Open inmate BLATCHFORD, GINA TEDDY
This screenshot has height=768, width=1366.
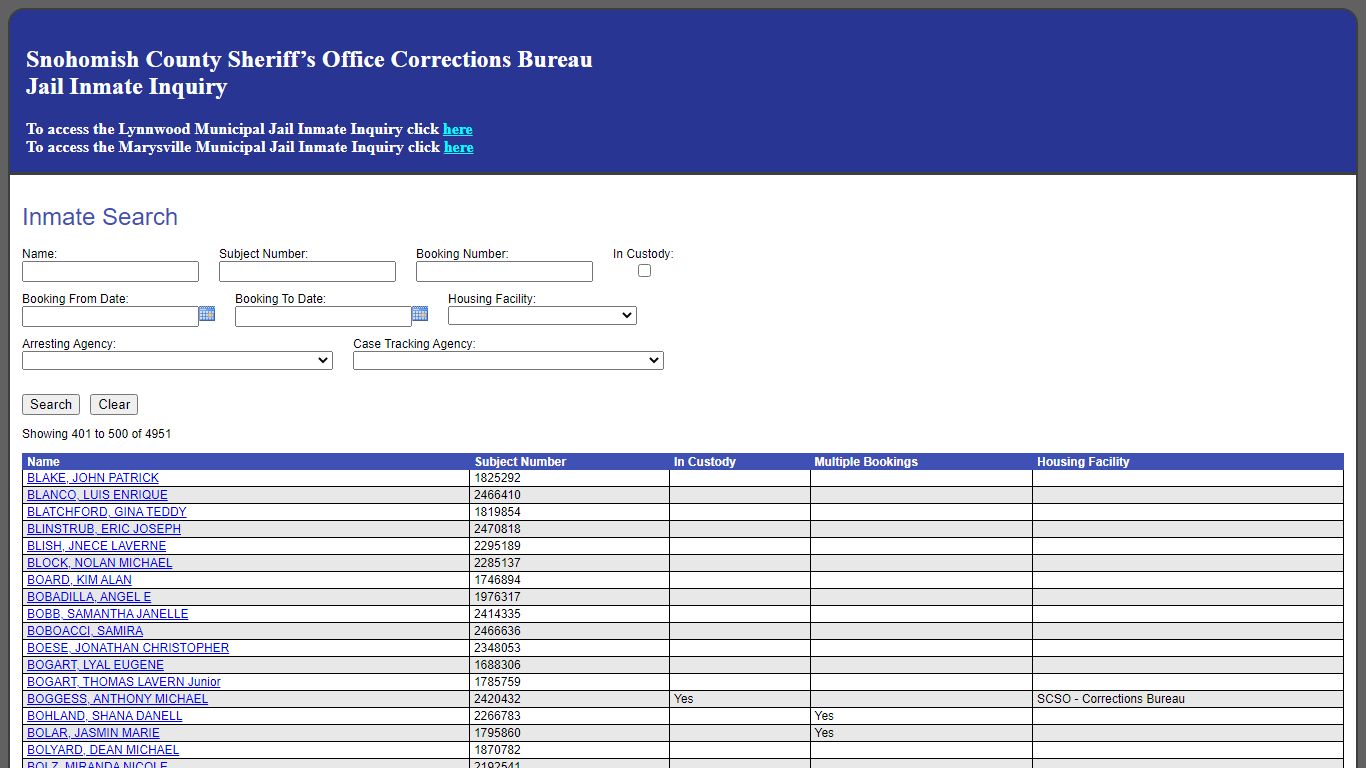coord(107,512)
